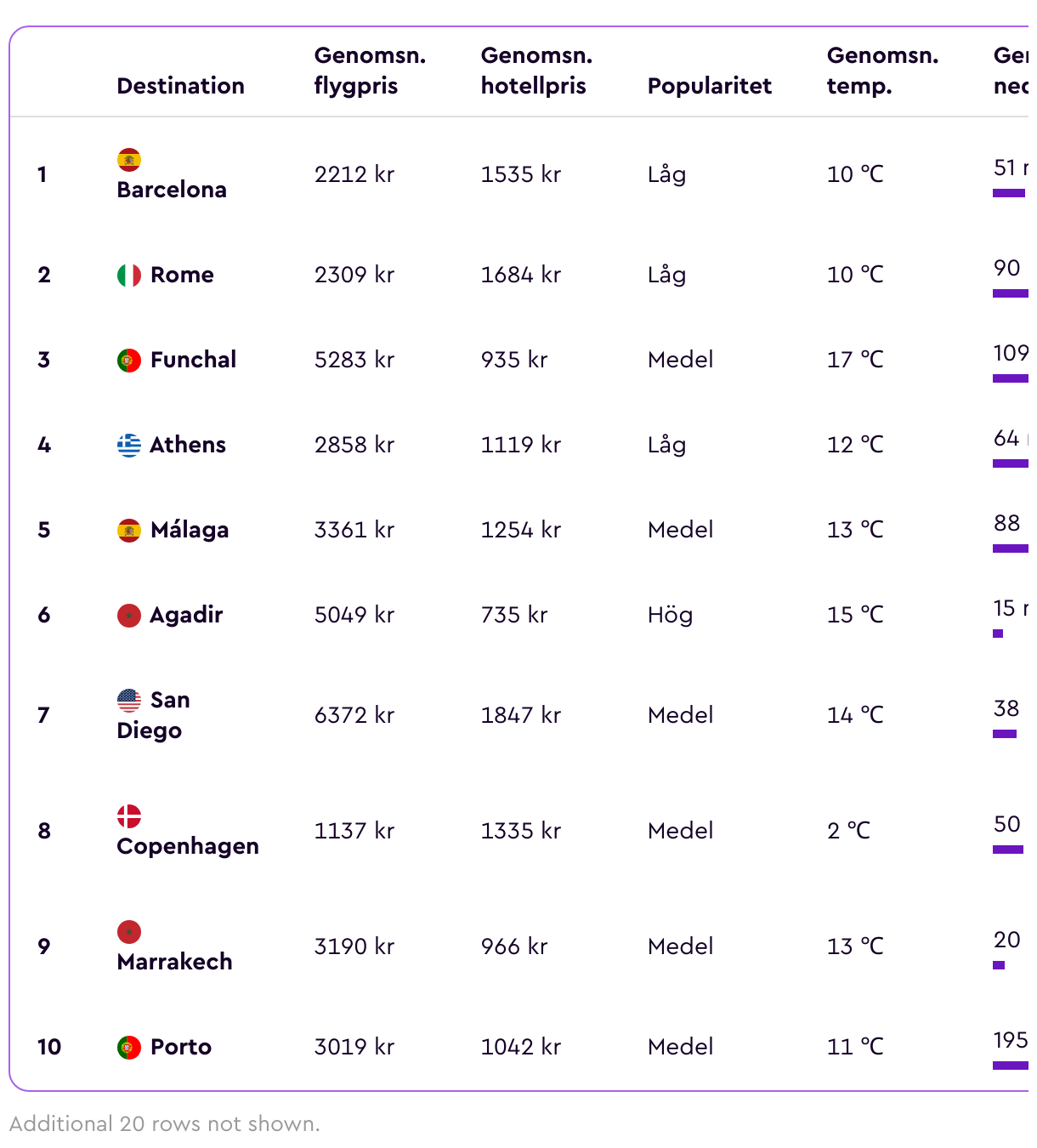The width and height of the screenshot is (1037, 1148).
Task: Sort by Genomsn. temp. column header
Action: (883, 71)
